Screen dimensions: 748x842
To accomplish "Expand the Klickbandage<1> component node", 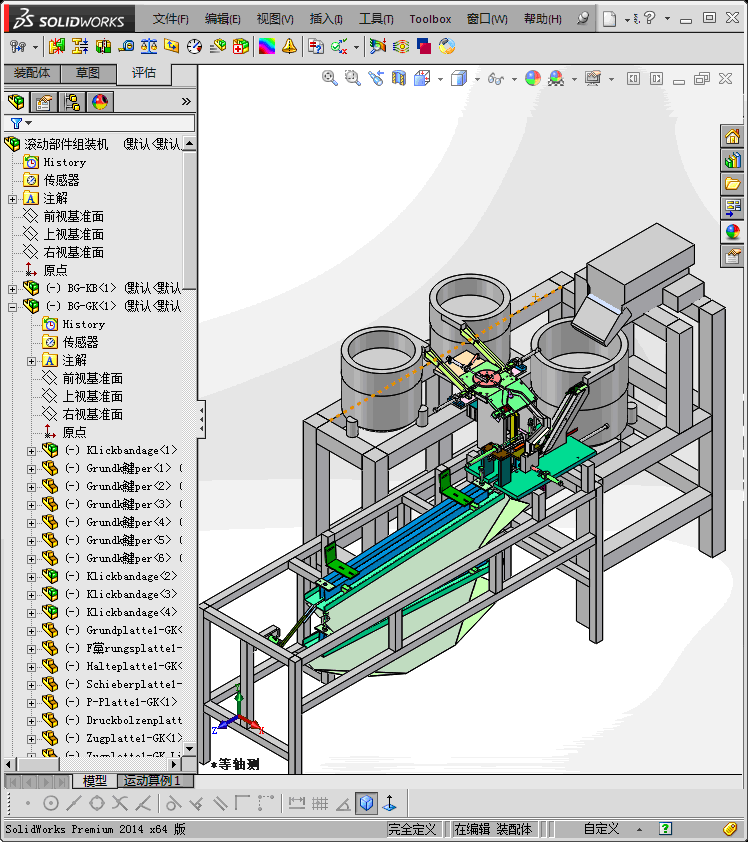I will pyautogui.click(x=31, y=450).
